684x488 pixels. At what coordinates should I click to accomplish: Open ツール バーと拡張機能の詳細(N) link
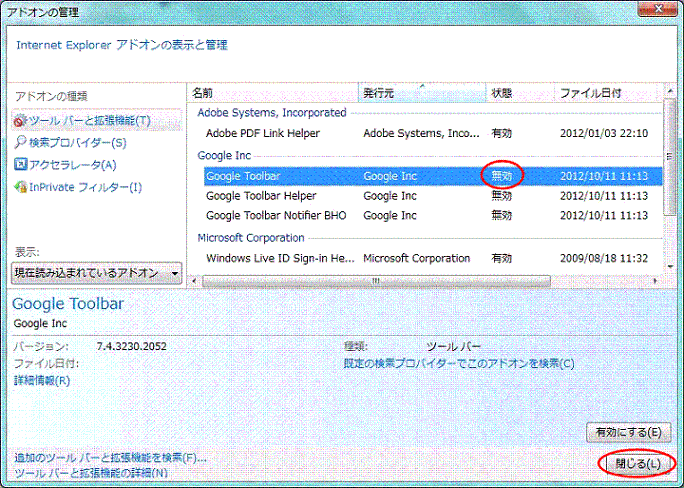coord(91,473)
